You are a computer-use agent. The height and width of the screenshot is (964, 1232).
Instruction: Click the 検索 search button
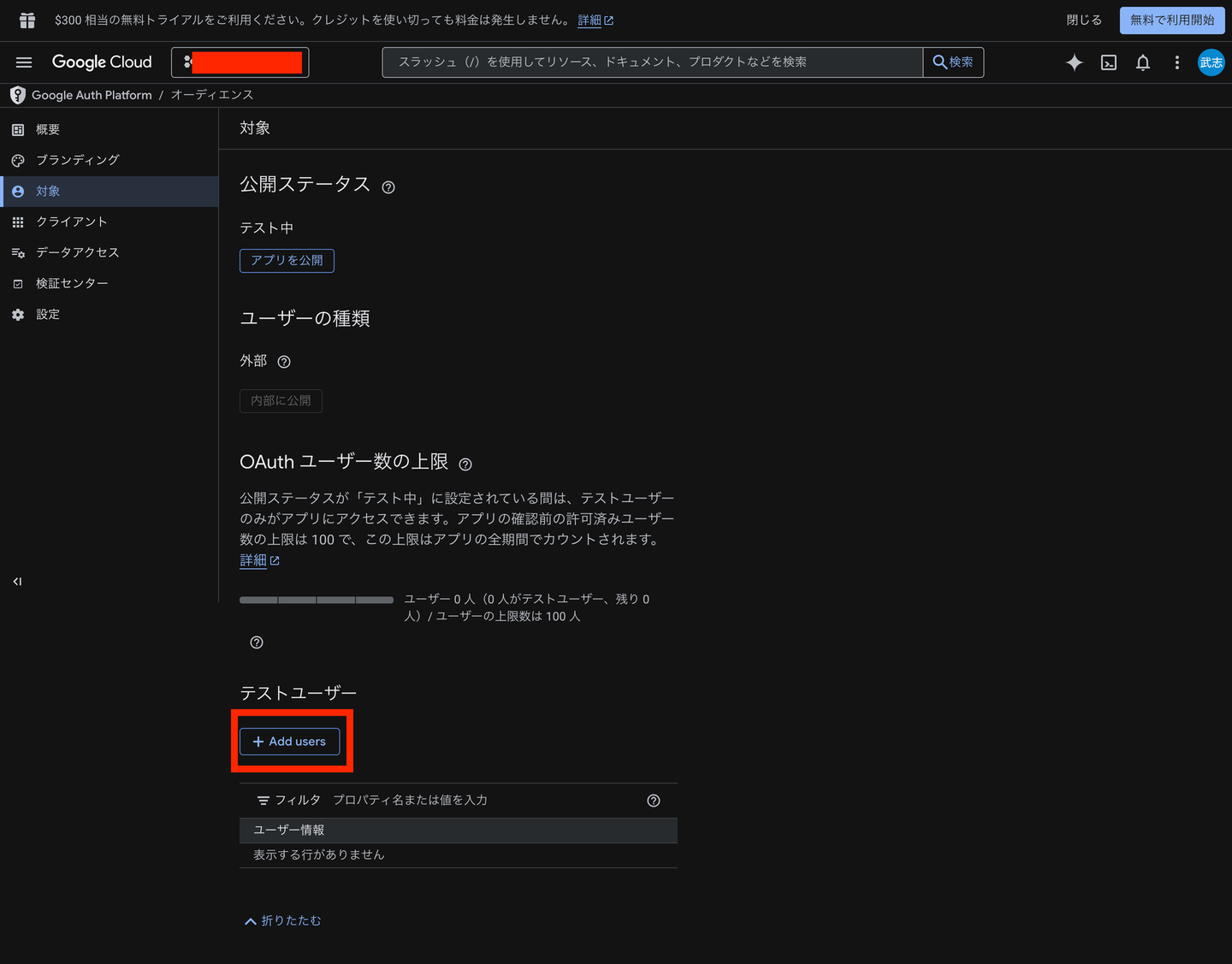953,62
